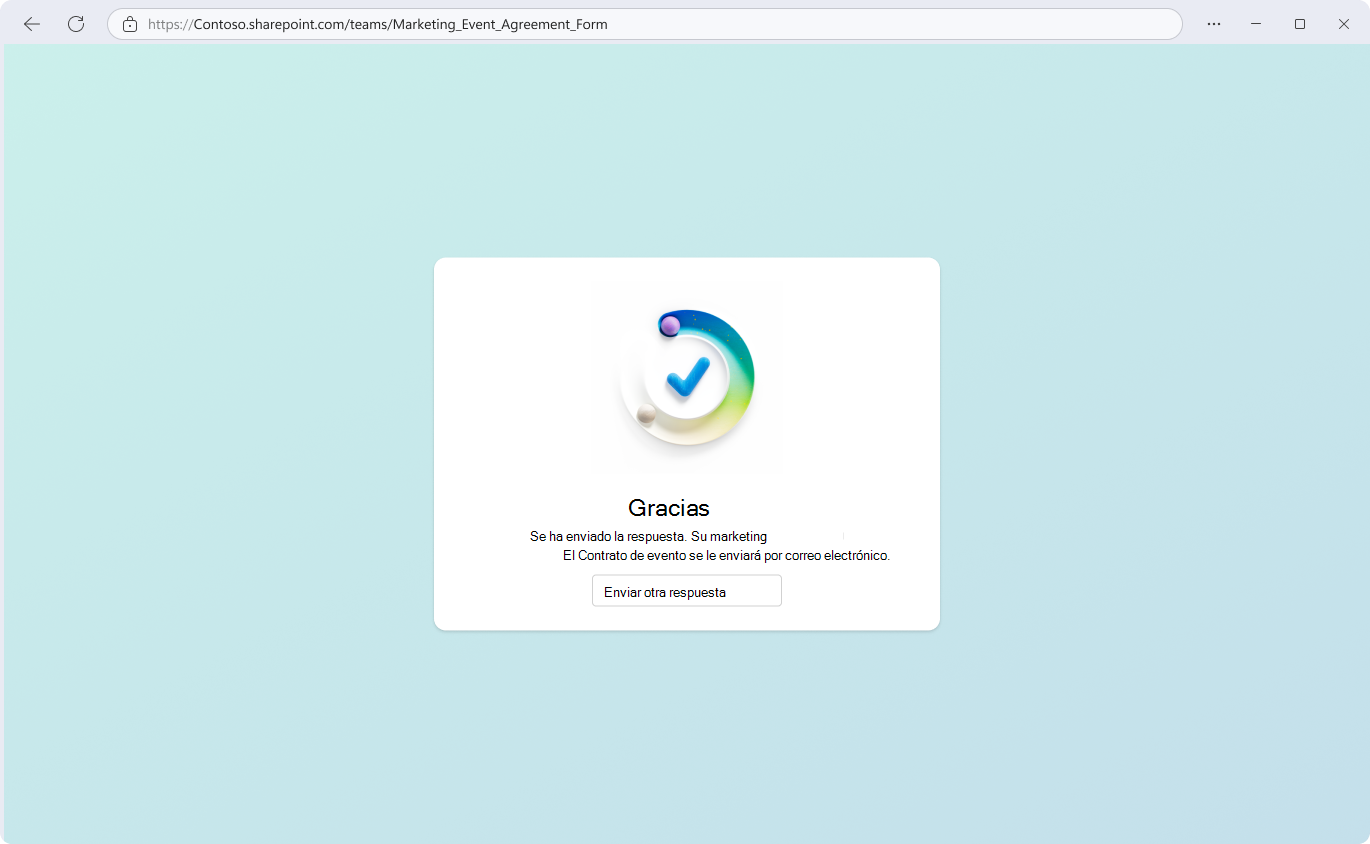Click the Enviar otra respuesta button

pos(687,591)
